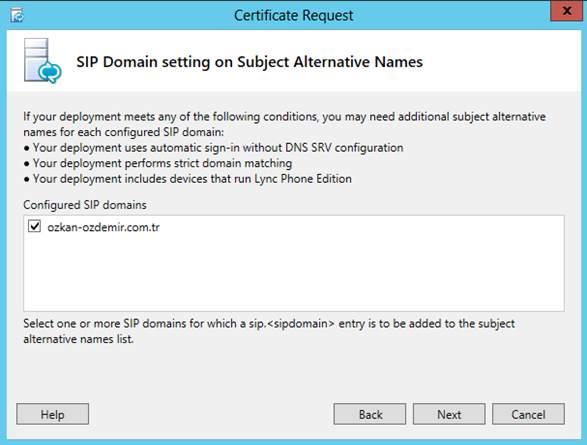Click the Lync Phone Edition bullet line

pyautogui.click(x=188, y=179)
